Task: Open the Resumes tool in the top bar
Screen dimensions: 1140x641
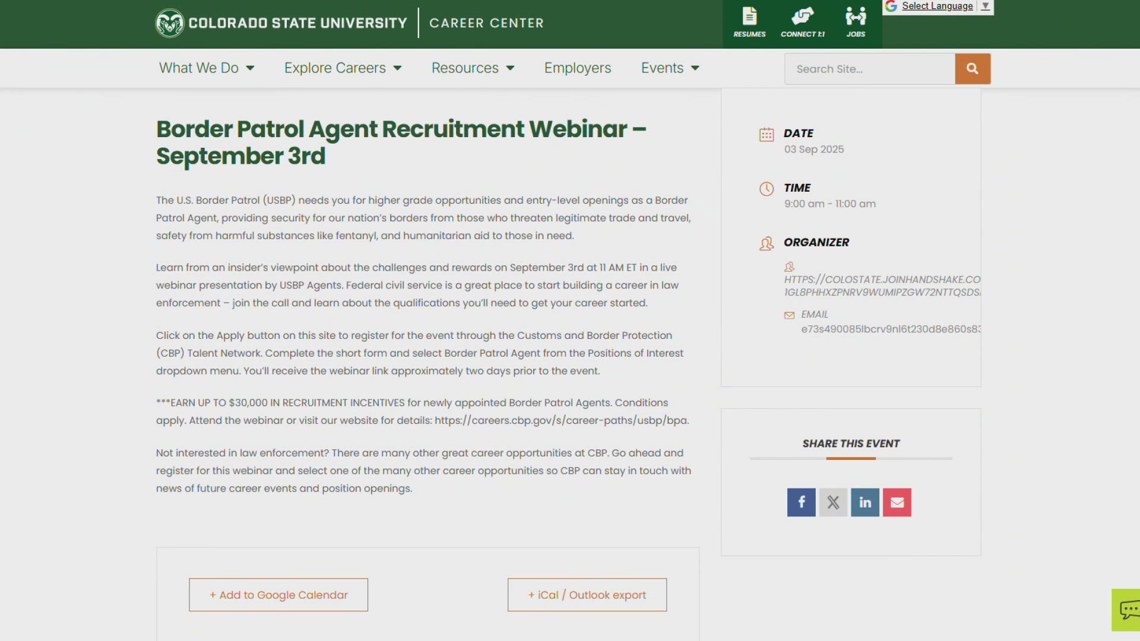Action: click(x=749, y=21)
